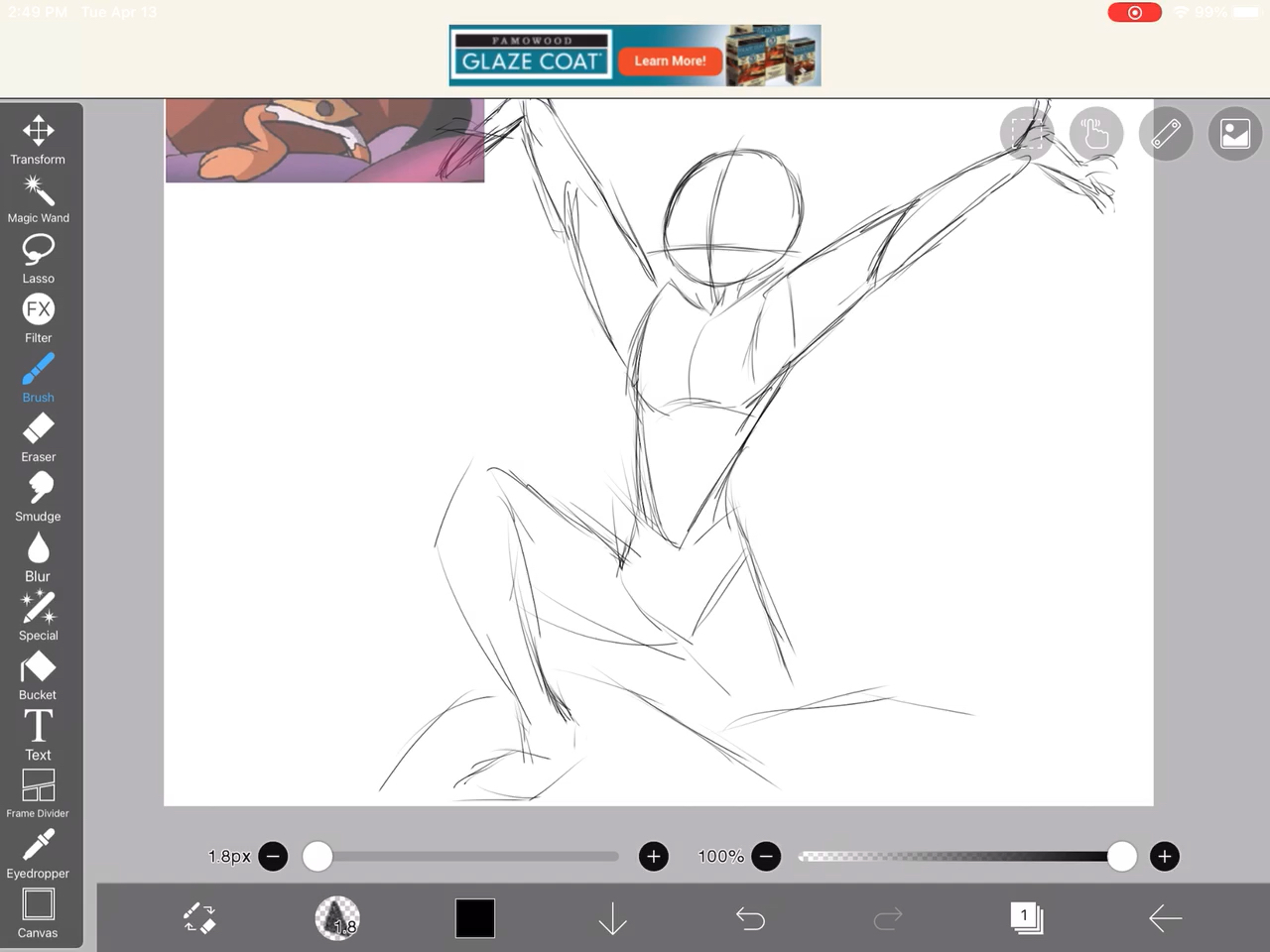Open the Frame Divider tool
The height and width of the screenshot is (952, 1270).
(38, 793)
